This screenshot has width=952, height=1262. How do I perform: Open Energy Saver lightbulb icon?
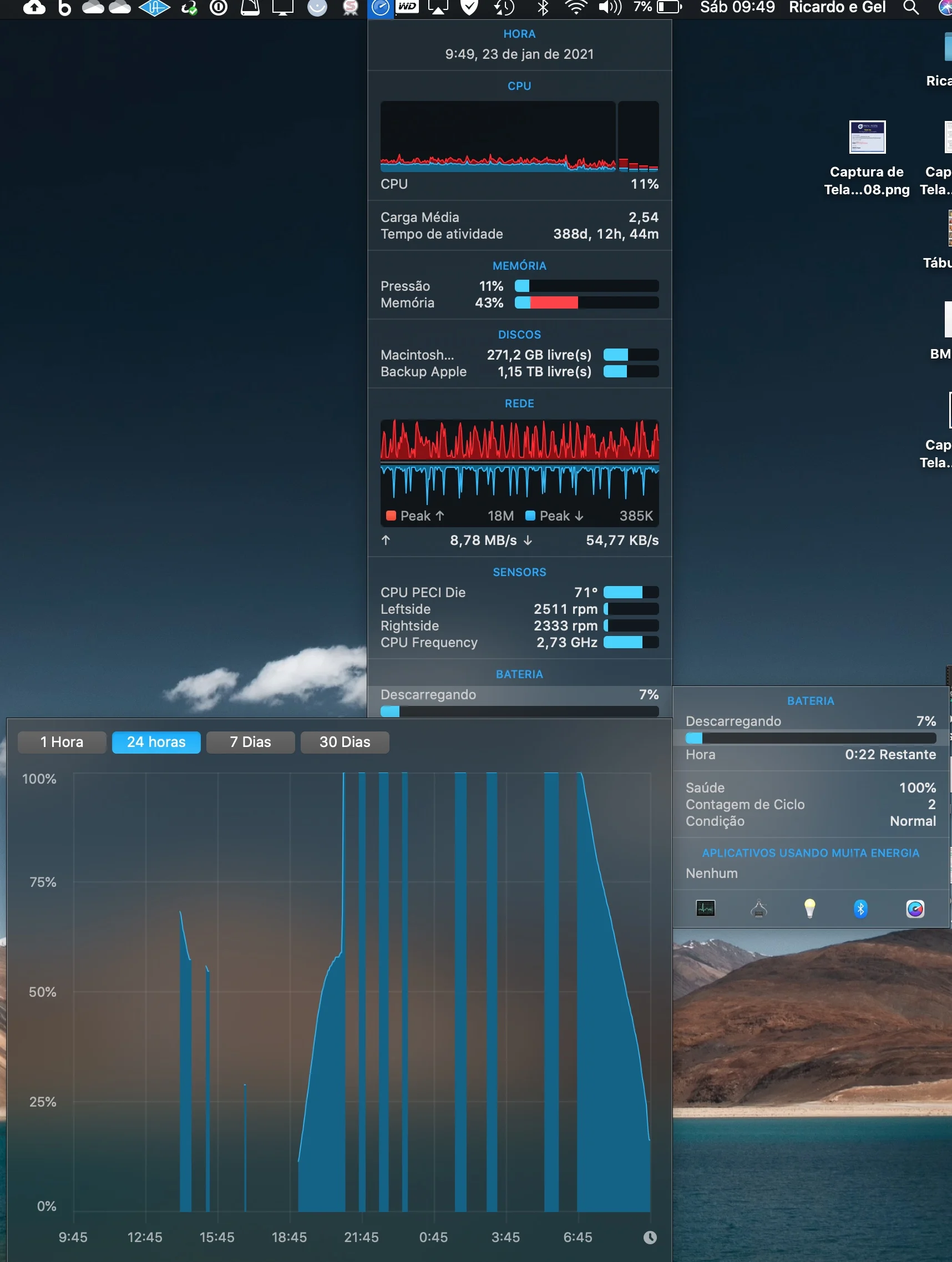pos(809,908)
